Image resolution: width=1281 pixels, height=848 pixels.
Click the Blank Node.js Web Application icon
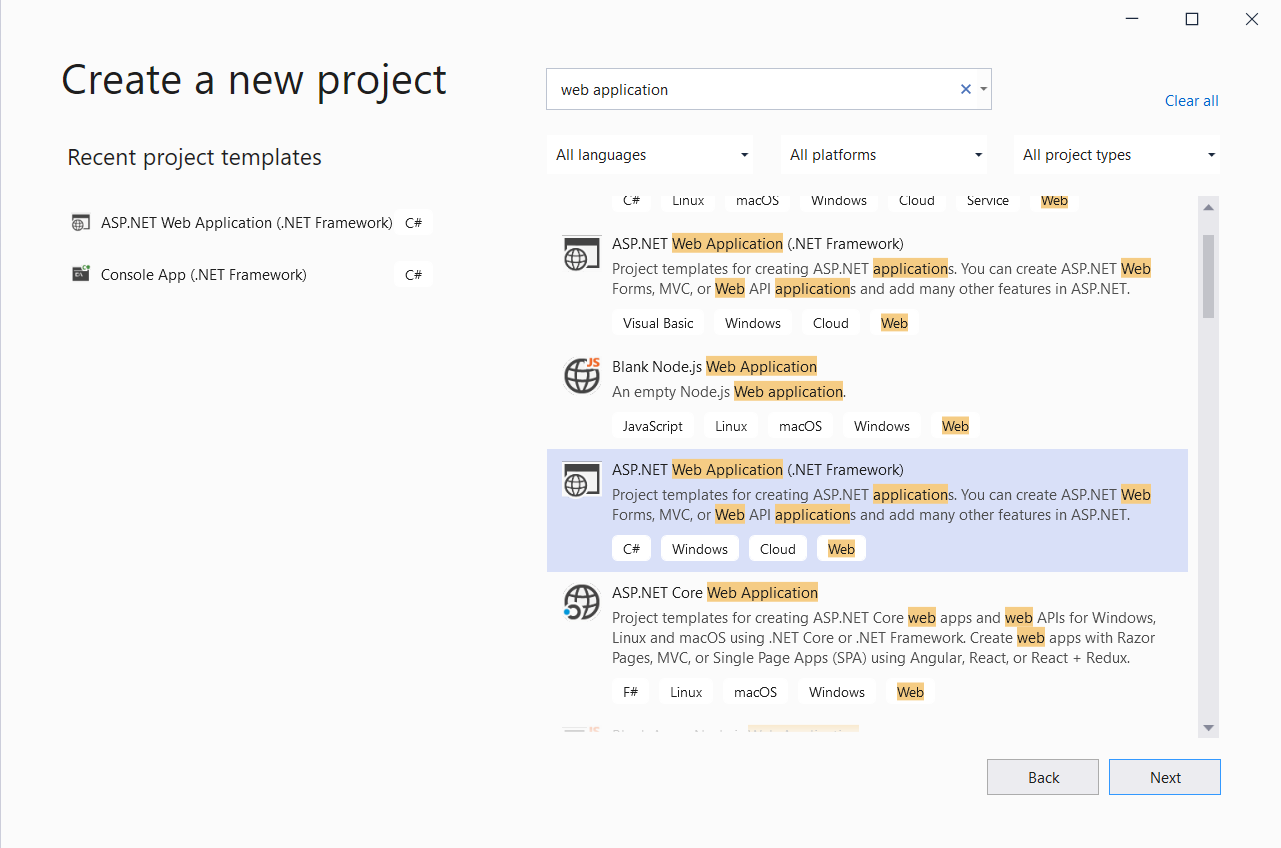581,375
